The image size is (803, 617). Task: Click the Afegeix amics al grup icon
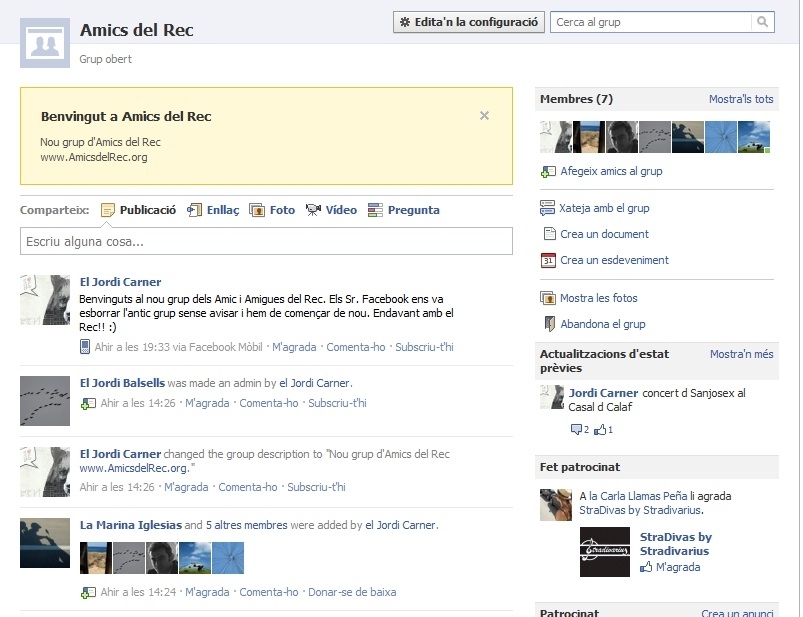click(547, 172)
